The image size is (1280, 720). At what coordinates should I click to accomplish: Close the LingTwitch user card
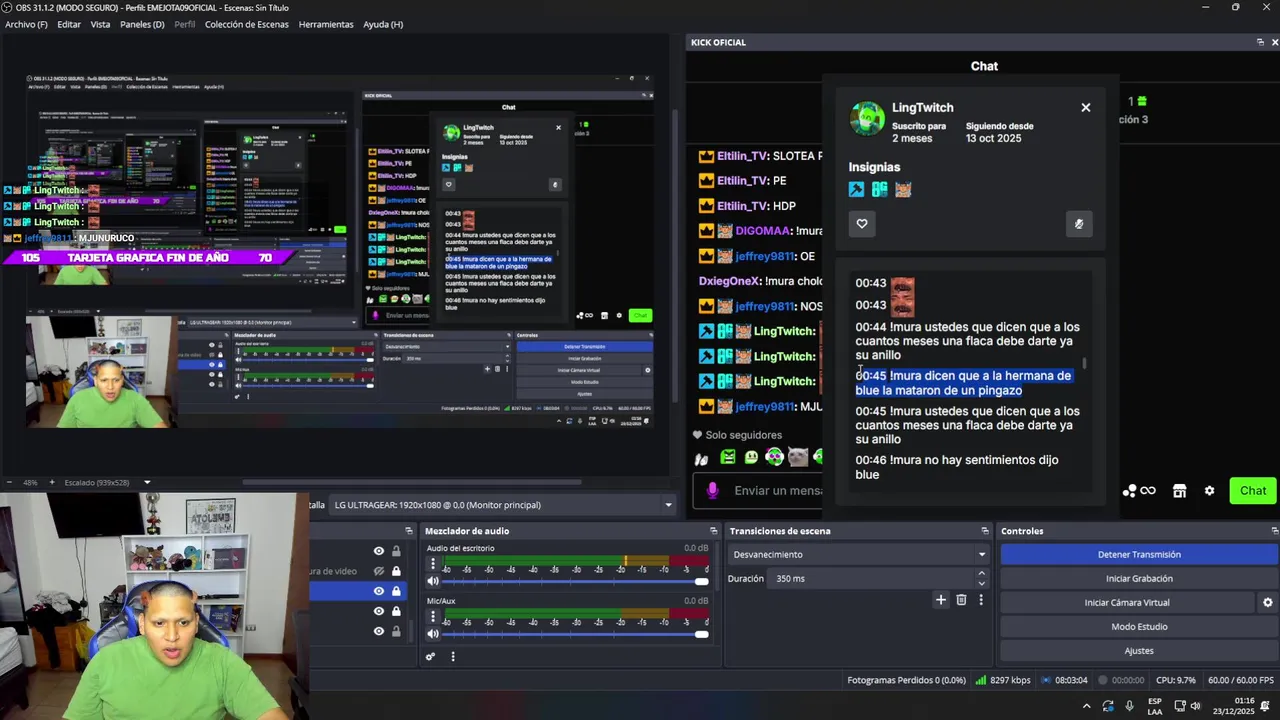tap(1085, 107)
